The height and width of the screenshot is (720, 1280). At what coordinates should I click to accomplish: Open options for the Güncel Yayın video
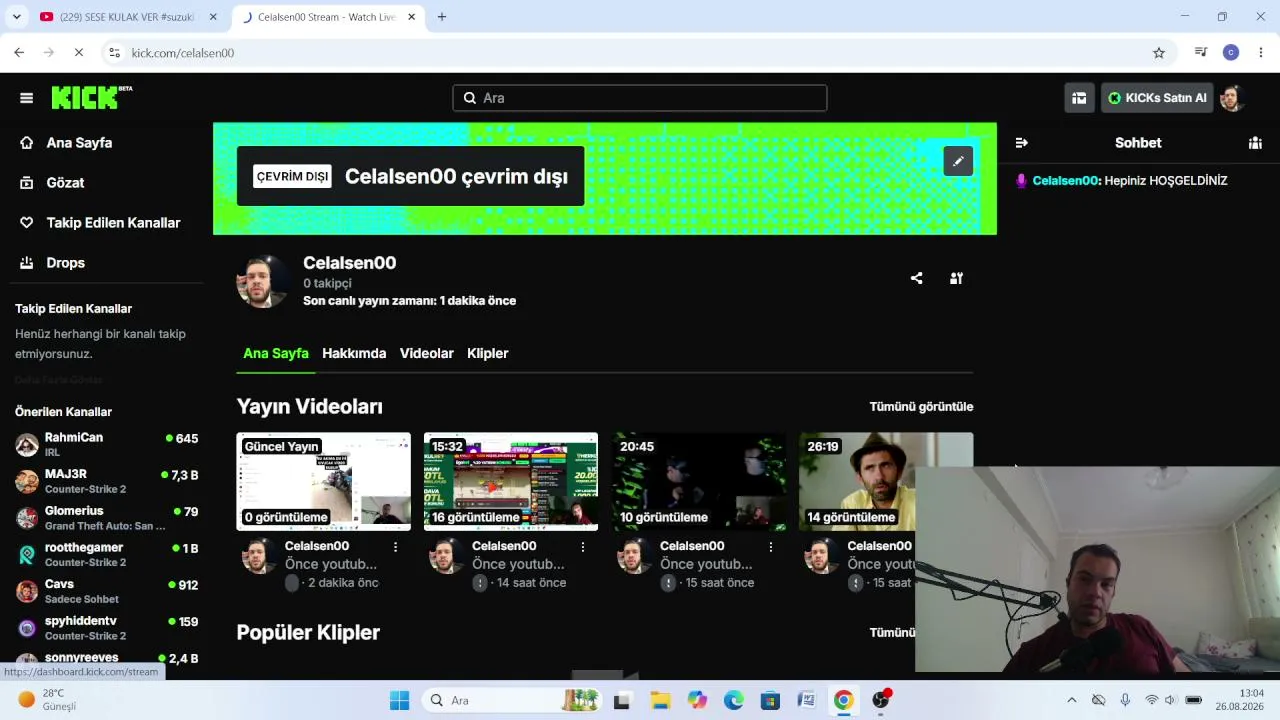pyautogui.click(x=396, y=547)
